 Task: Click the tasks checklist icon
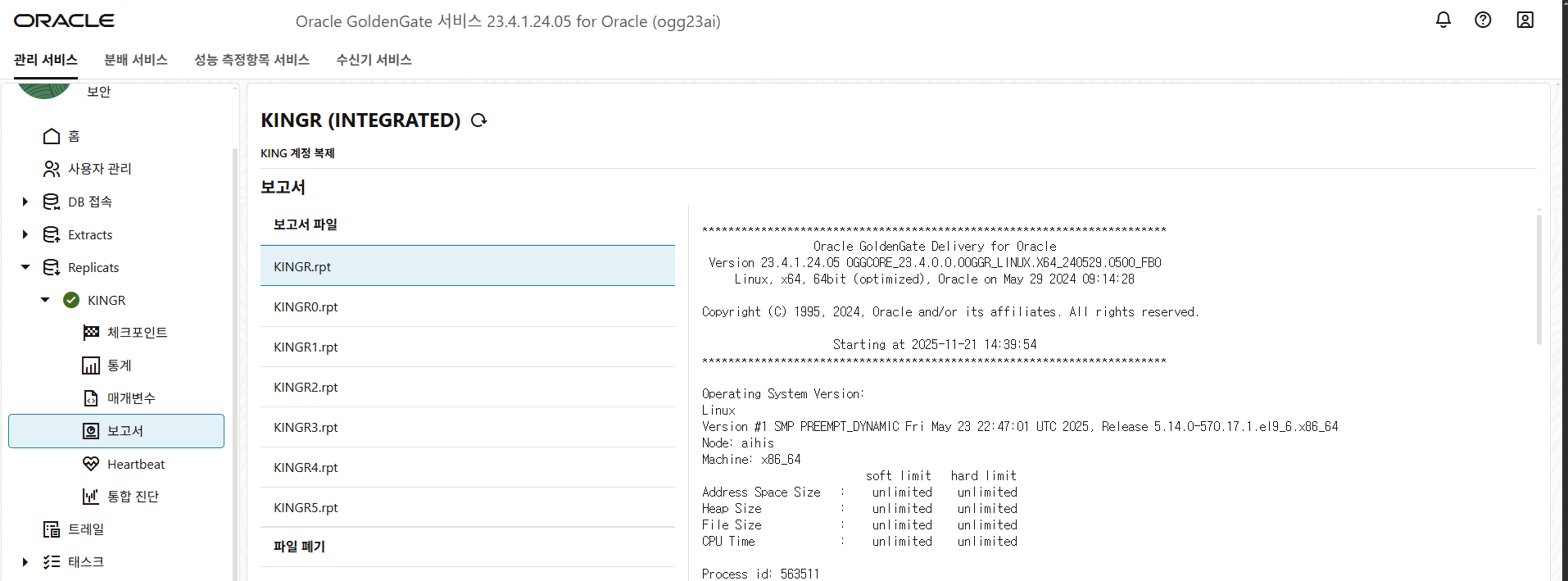click(x=52, y=562)
